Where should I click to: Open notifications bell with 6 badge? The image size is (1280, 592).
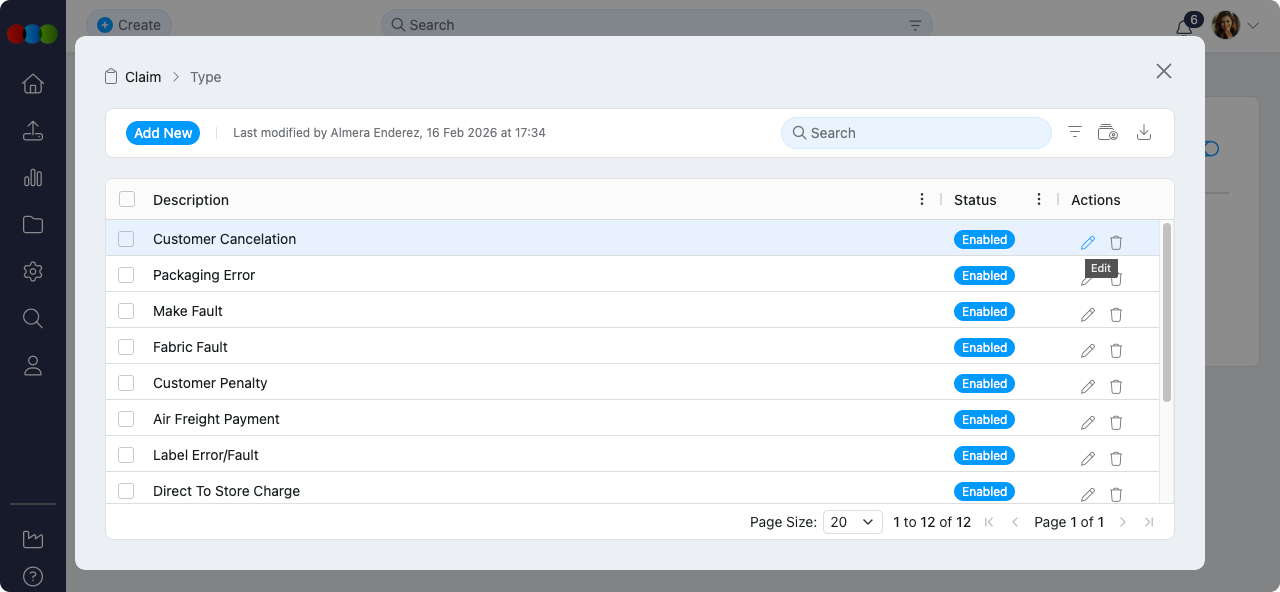click(x=1185, y=27)
